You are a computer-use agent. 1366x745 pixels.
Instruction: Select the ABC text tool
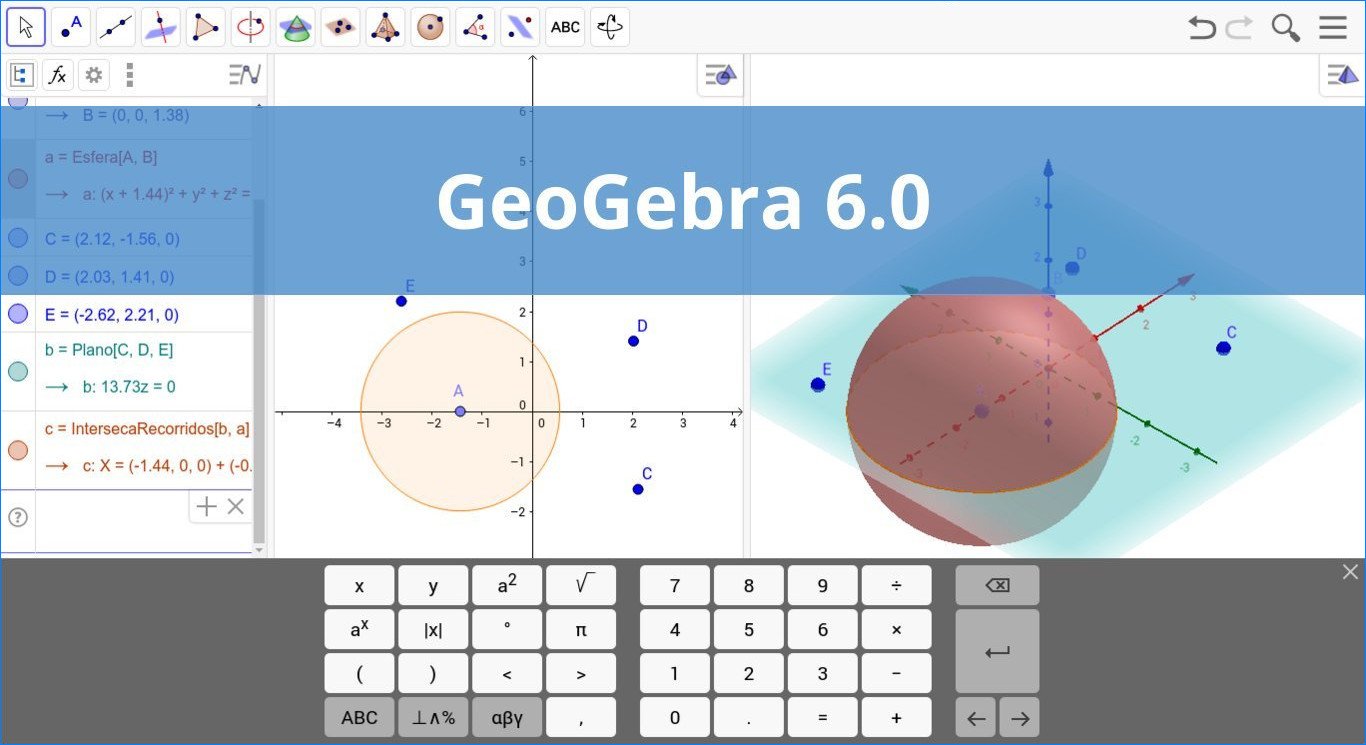click(x=565, y=27)
